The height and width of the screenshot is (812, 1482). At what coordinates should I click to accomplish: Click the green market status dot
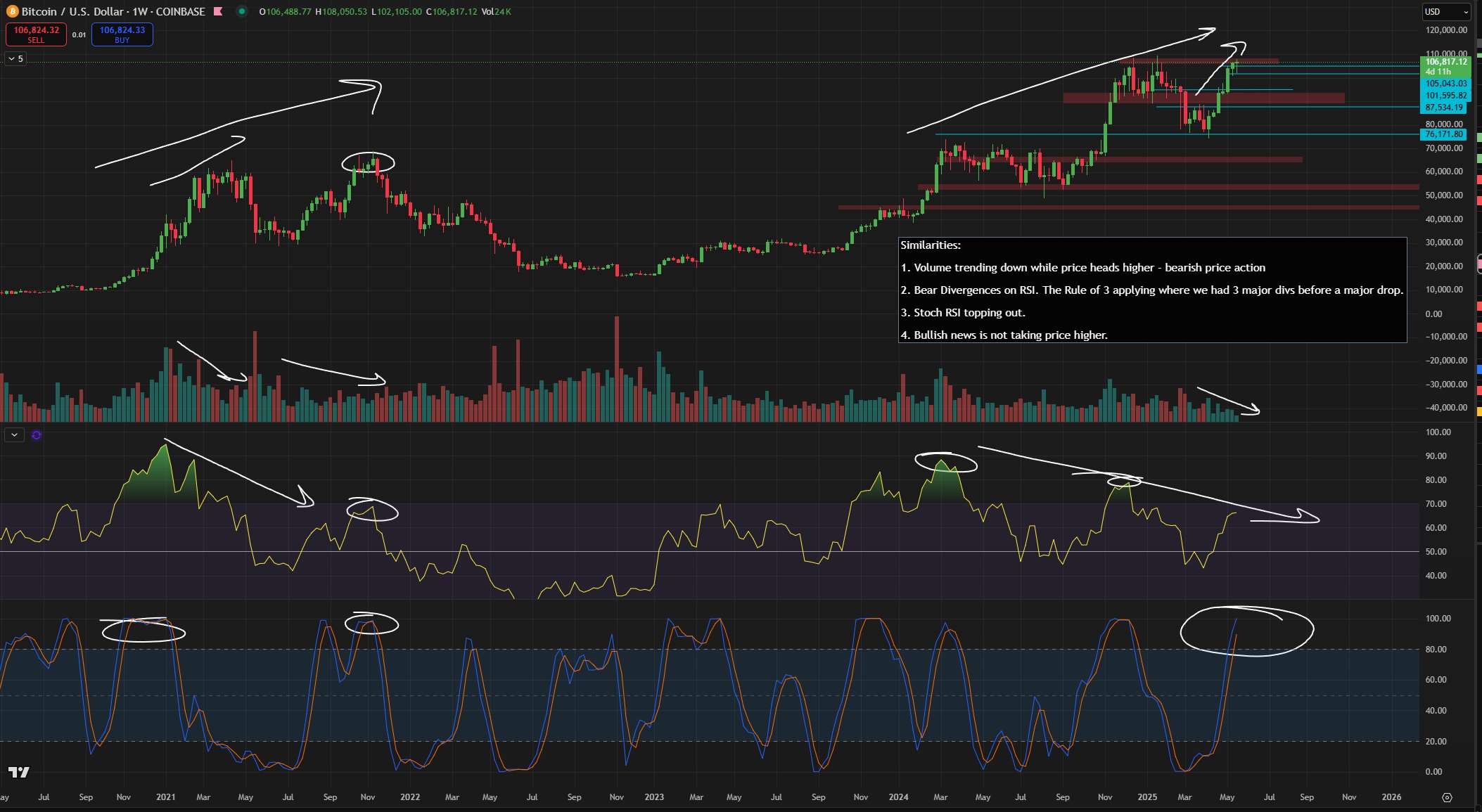tap(242, 11)
